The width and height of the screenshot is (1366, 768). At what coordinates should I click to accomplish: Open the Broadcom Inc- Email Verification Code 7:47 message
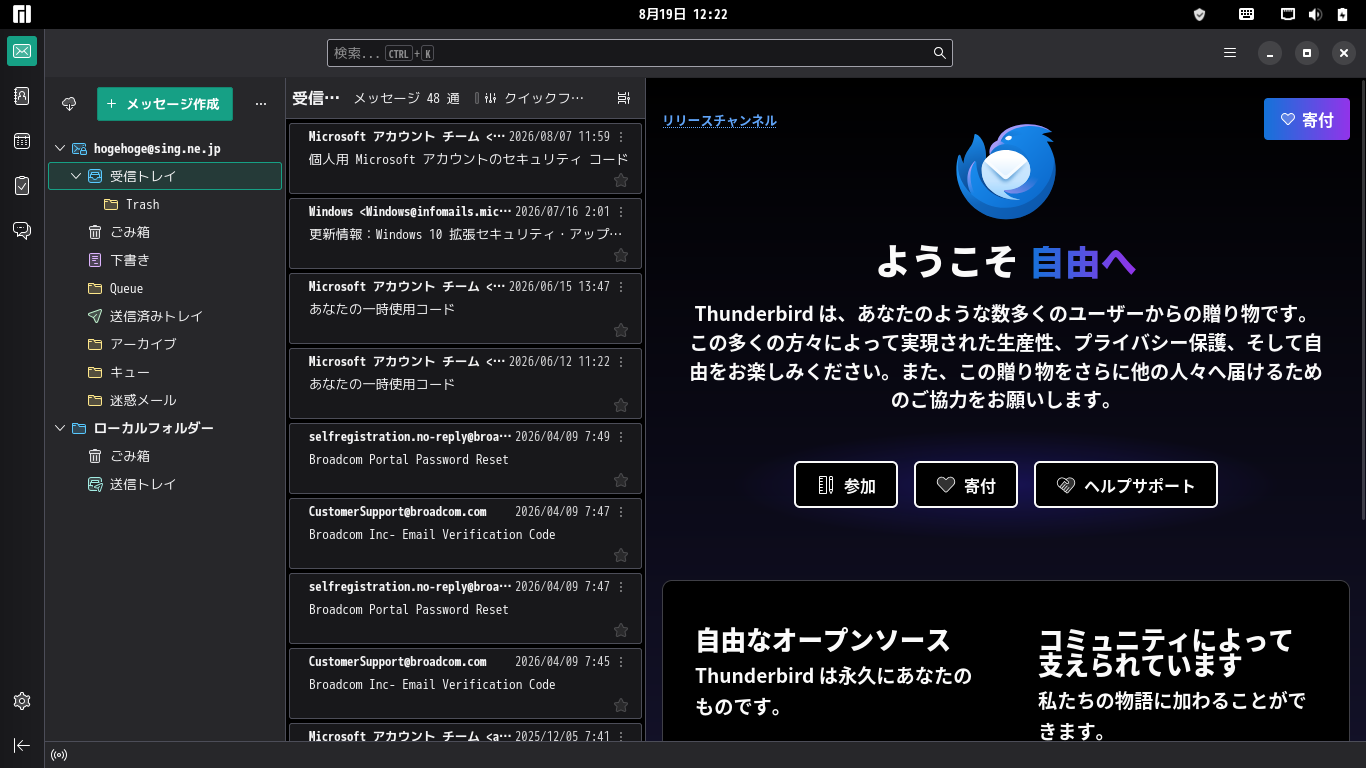[465, 534]
